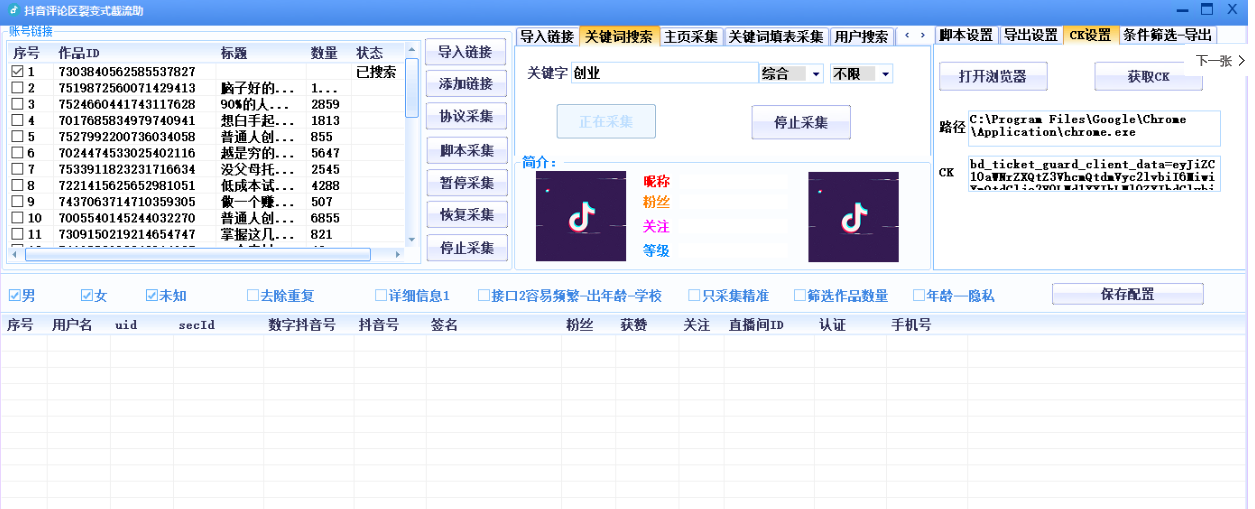Image resolution: width=1255 pixels, height=509 pixels.
Task: Open the 不限 dropdown
Action: 885,74
